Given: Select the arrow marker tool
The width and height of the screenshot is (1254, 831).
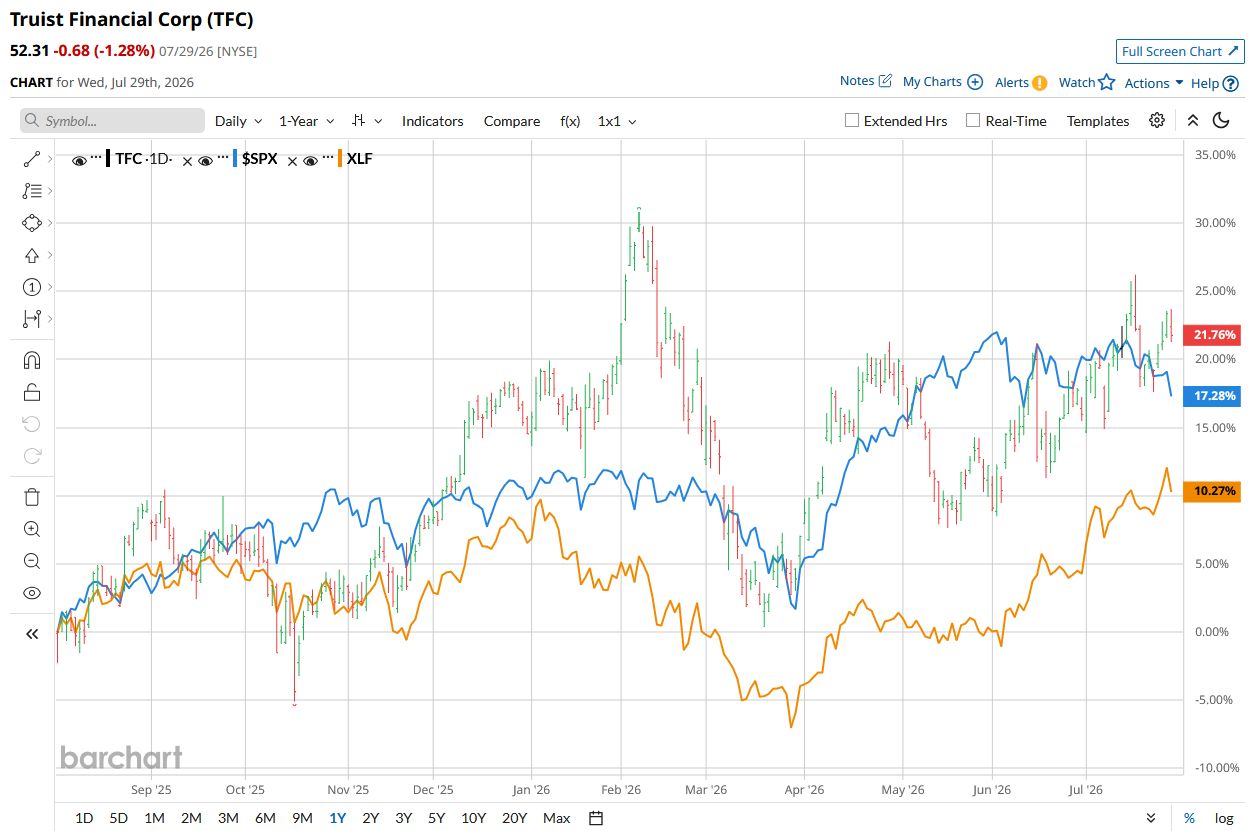Looking at the screenshot, I should pos(31,255).
